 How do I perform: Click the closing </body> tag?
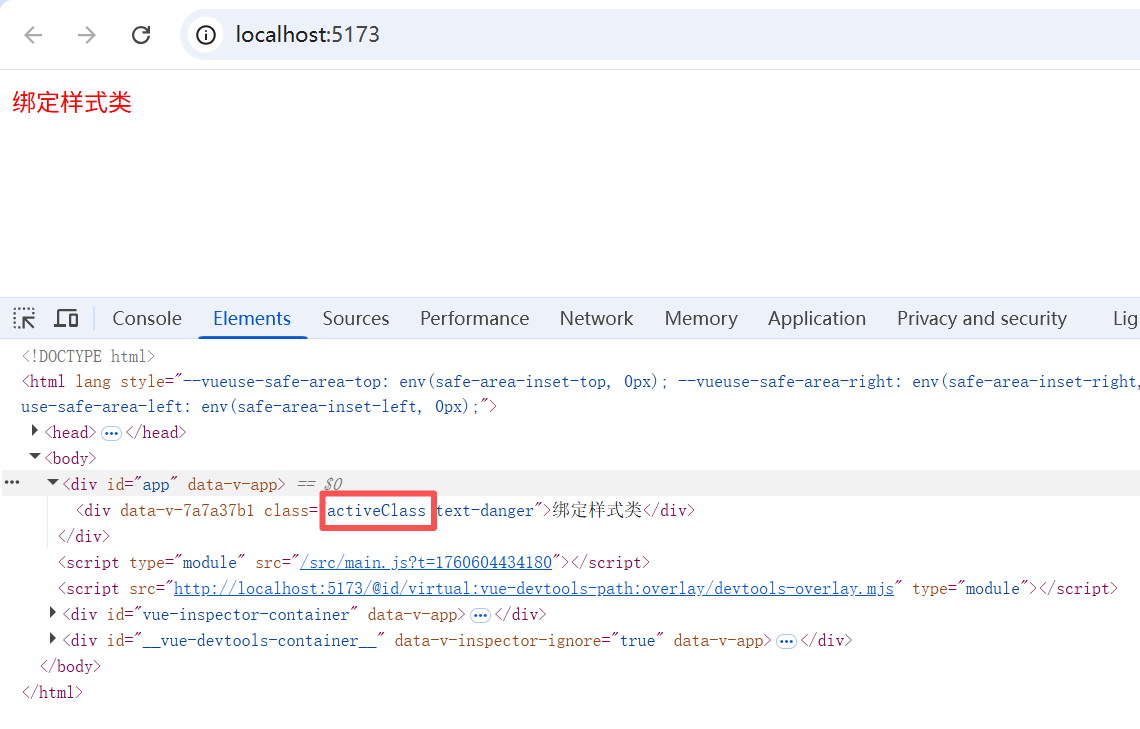point(70,666)
